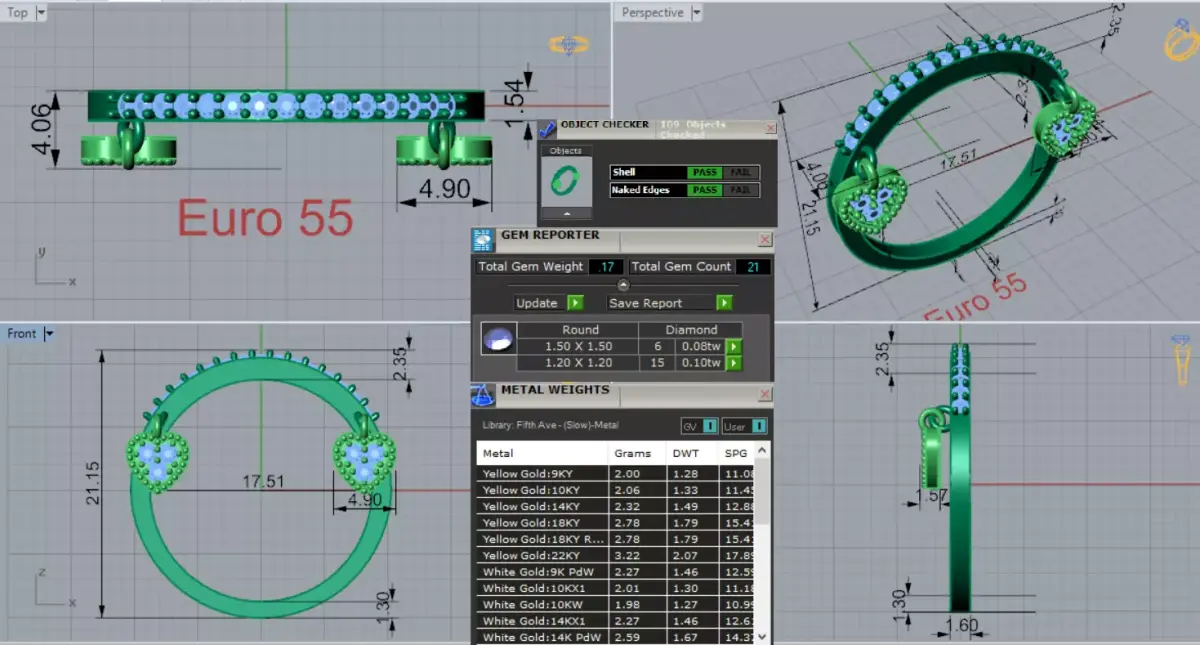Click the Save Report button
The image size is (1200, 645).
(x=645, y=303)
